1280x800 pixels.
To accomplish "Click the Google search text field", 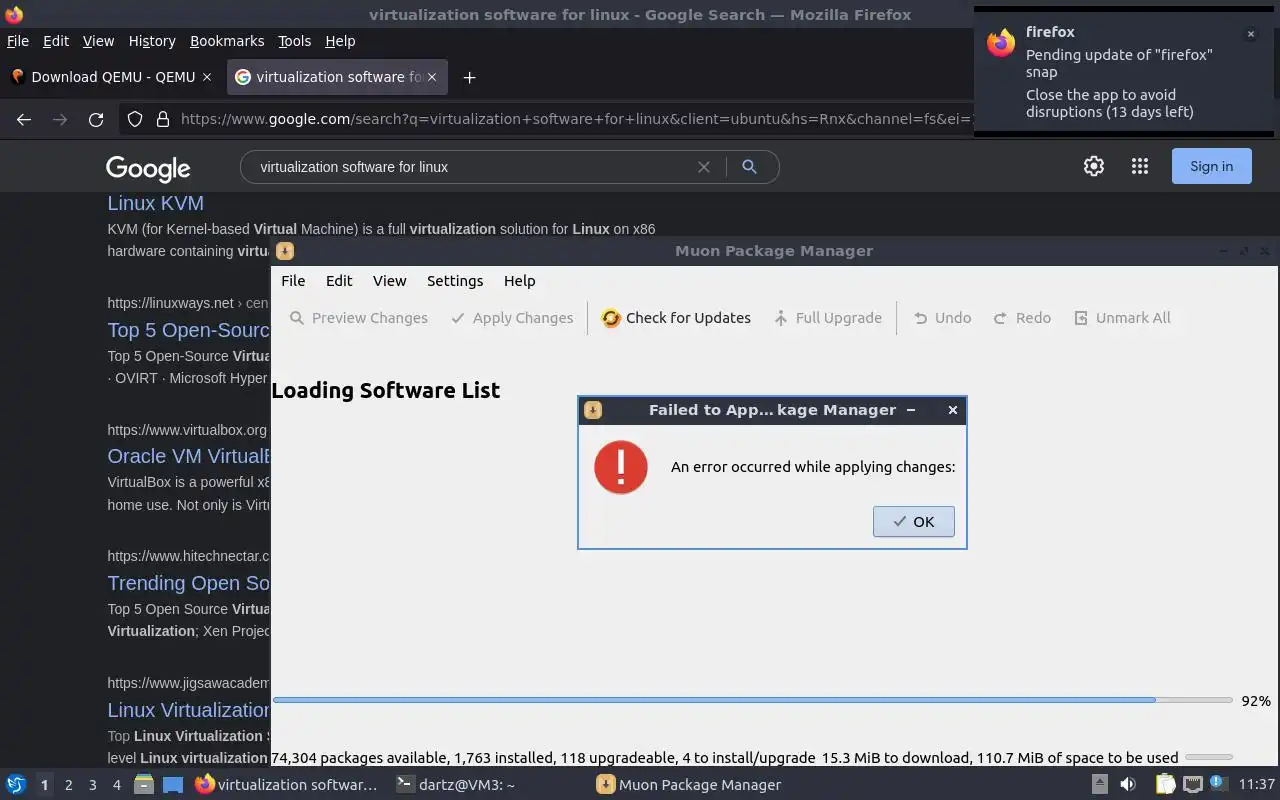I will click(x=470, y=167).
